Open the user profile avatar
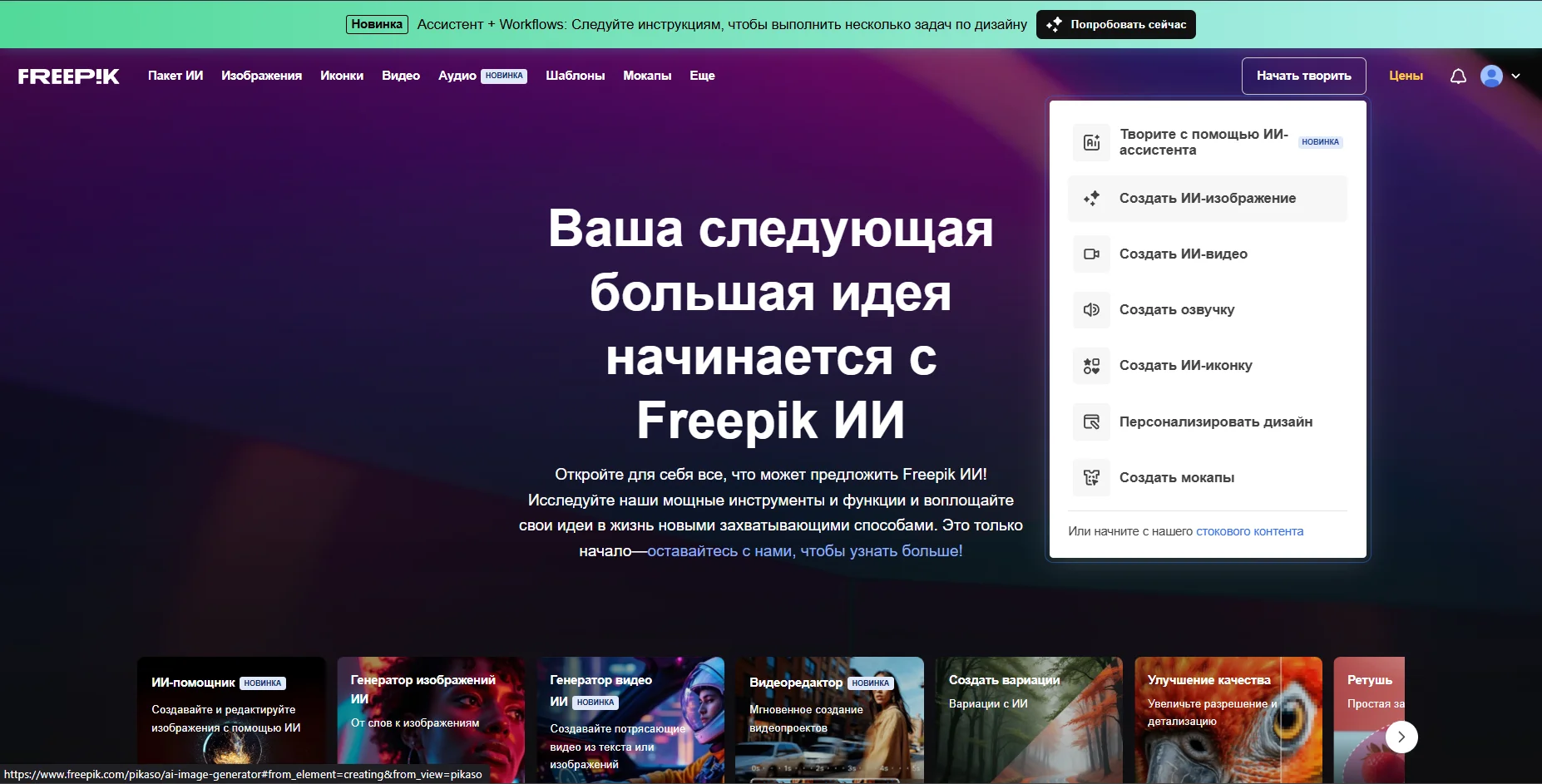This screenshot has width=1542, height=784. click(1492, 76)
